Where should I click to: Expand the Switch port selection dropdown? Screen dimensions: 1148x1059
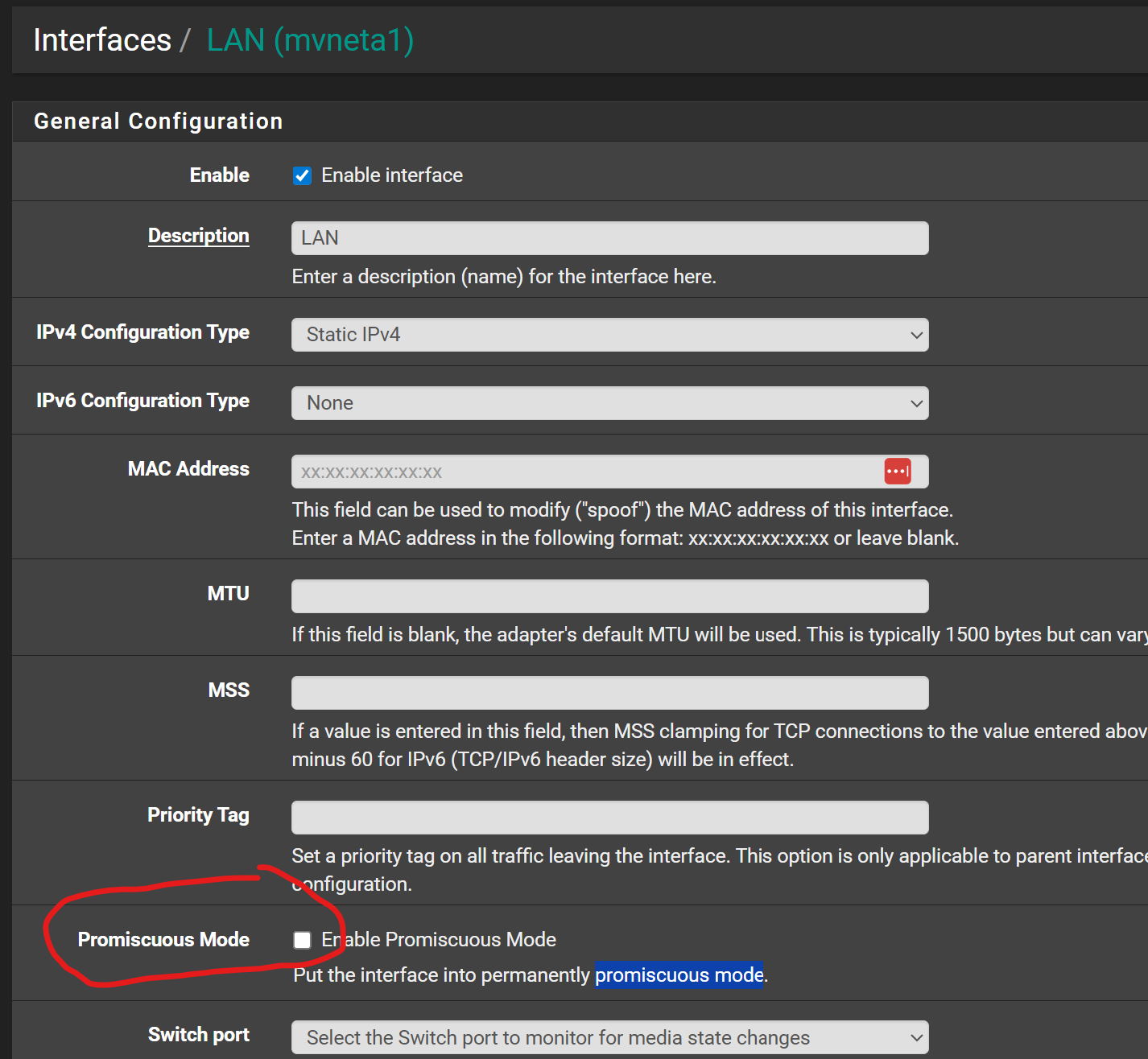point(609,1038)
